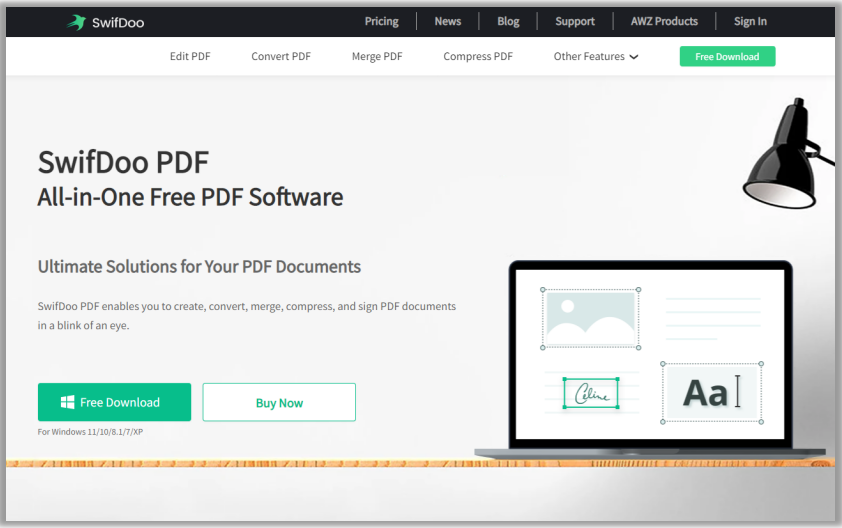The width and height of the screenshot is (842, 528).
Task: Click the 'Aa' text edit icon on laptop
Action: click(712, 393)
